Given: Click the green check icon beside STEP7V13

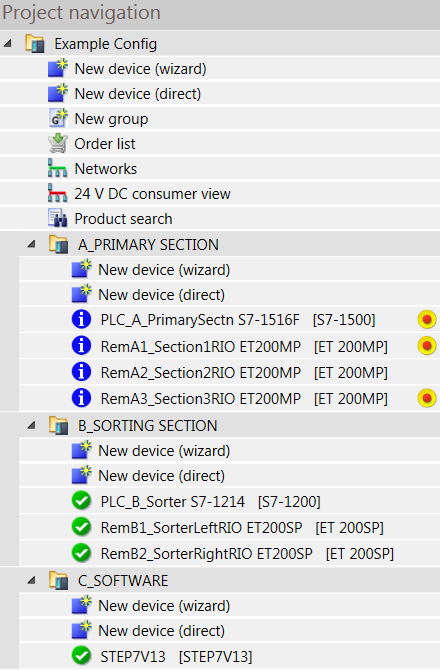Looking at the screenshot, I should click(81, 656).
